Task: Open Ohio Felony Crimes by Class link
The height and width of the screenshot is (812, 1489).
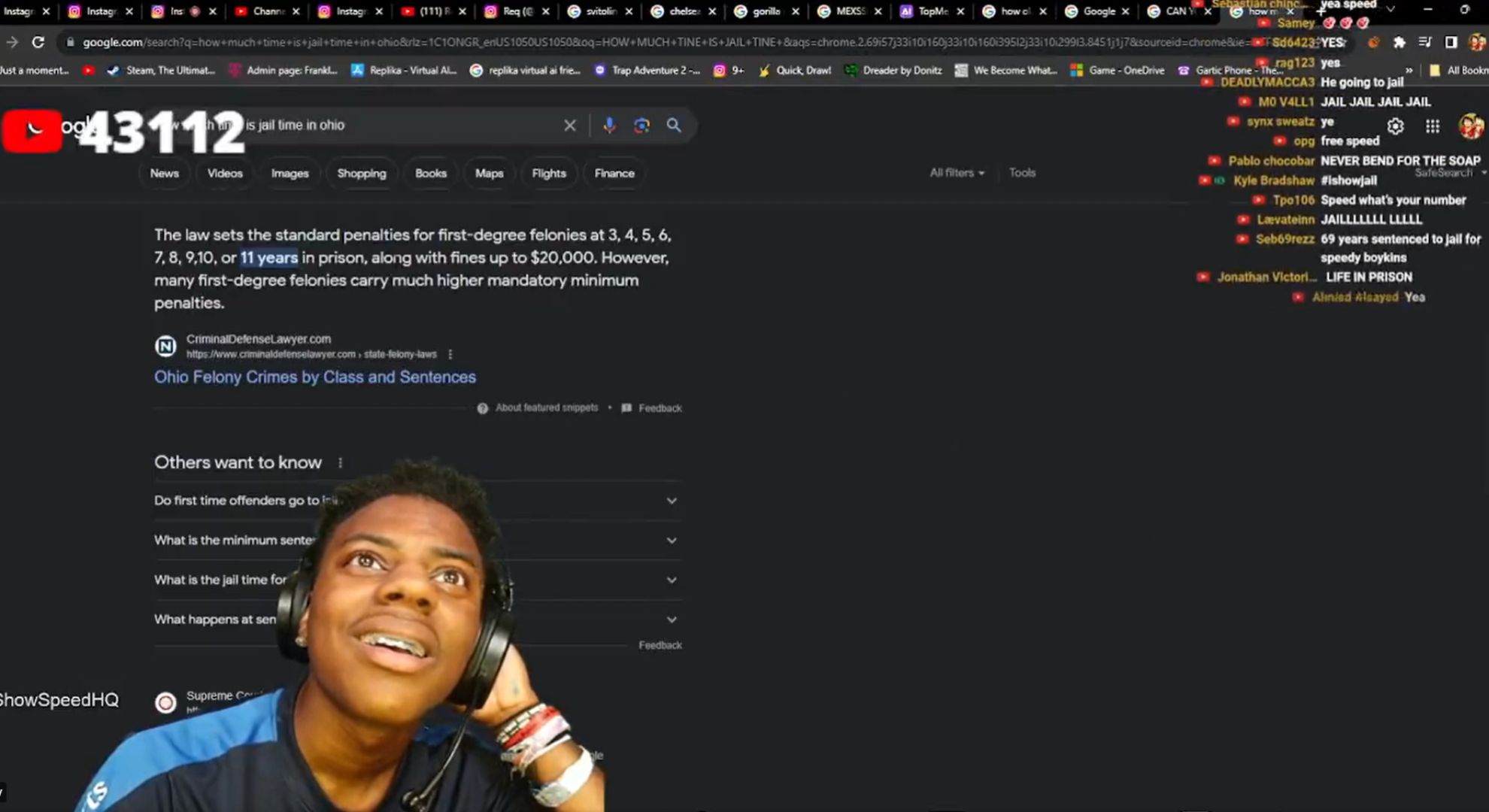Action: click(314, 377)
